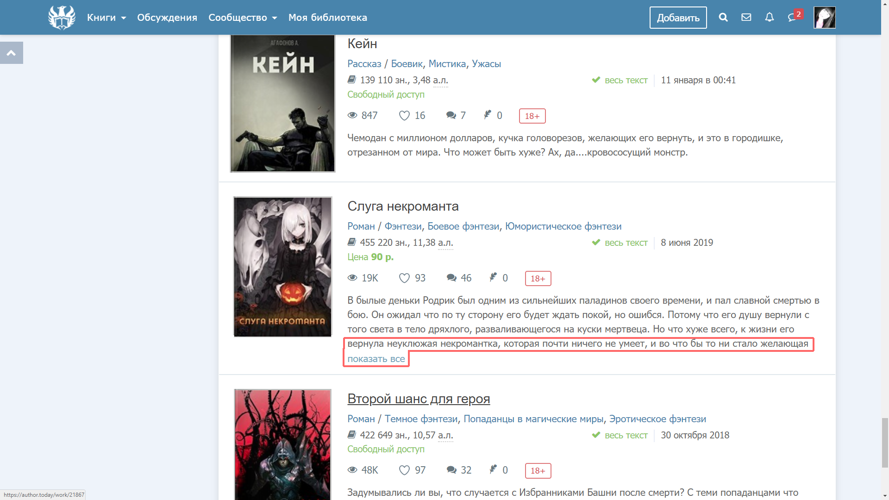Click the page vertical scrollbar thumb

(884, 443)
